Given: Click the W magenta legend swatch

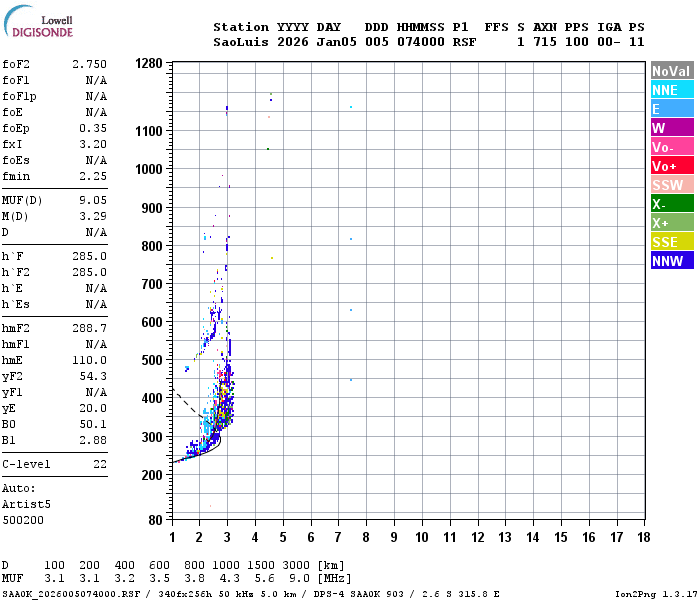Looking at the screenshot, I should [672, 128].
